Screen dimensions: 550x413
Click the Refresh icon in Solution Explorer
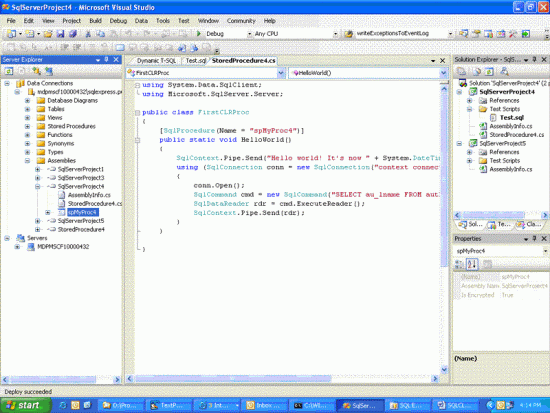coord(489,72)
